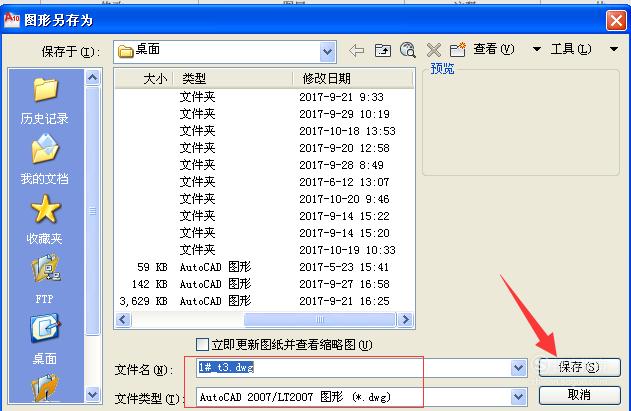Click the file list scroll right arrow
This screenshot has height=411, width=631.
click(405, 320)
